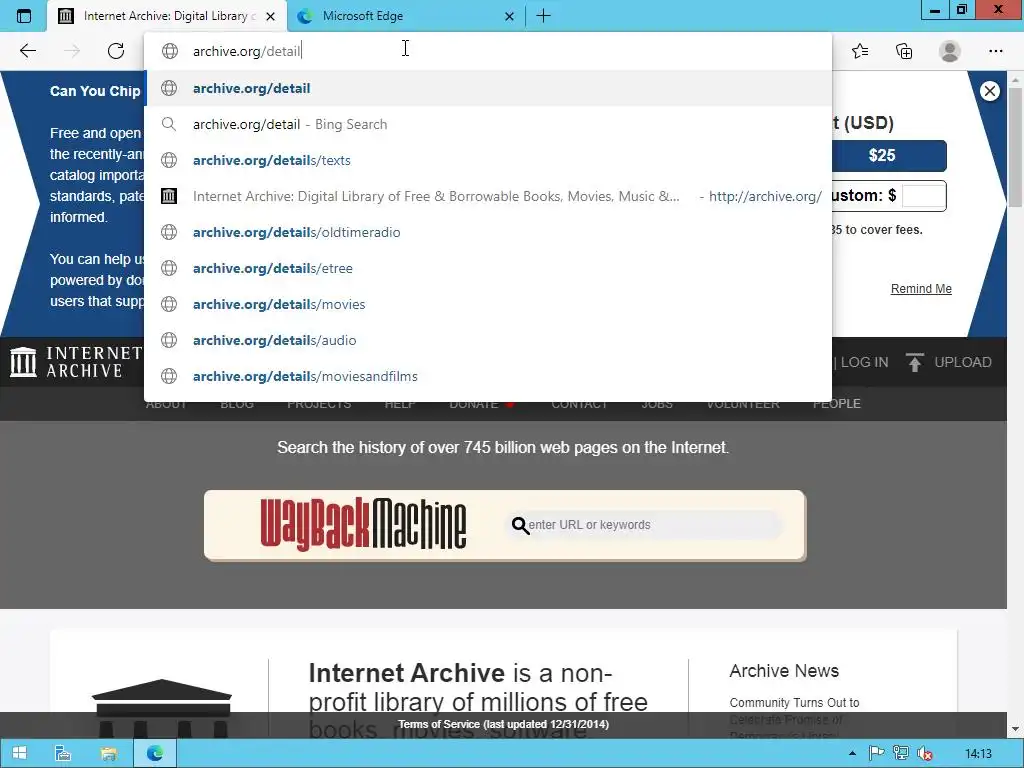Close the Internet Archive tab
1024x768 pixels.
coord(270,16)
